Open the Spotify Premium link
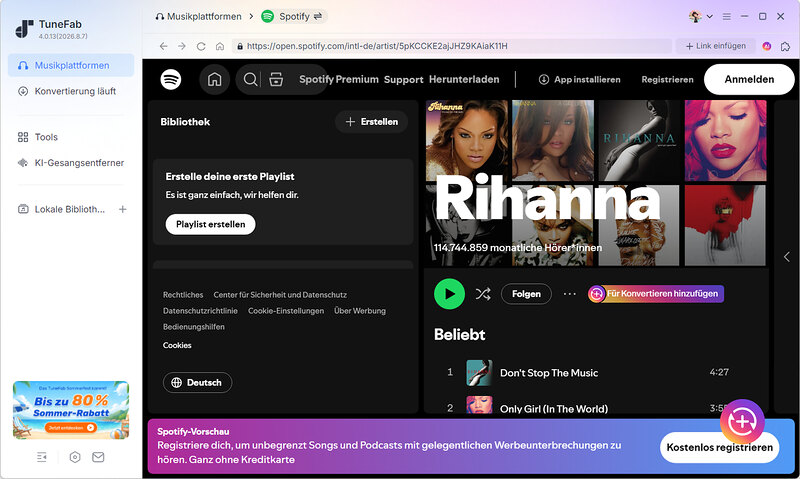800x479 pixels. pyautogui.click(x=339, y=80)
